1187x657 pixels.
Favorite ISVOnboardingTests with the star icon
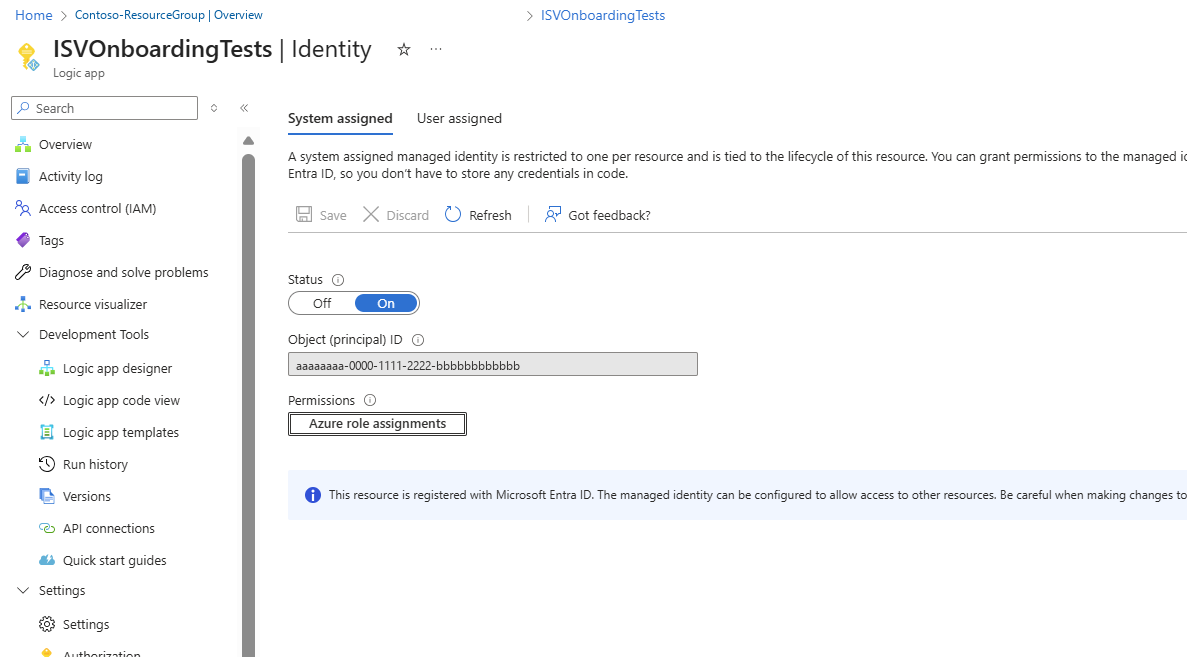pyautogui.click(x=403, y=49)
